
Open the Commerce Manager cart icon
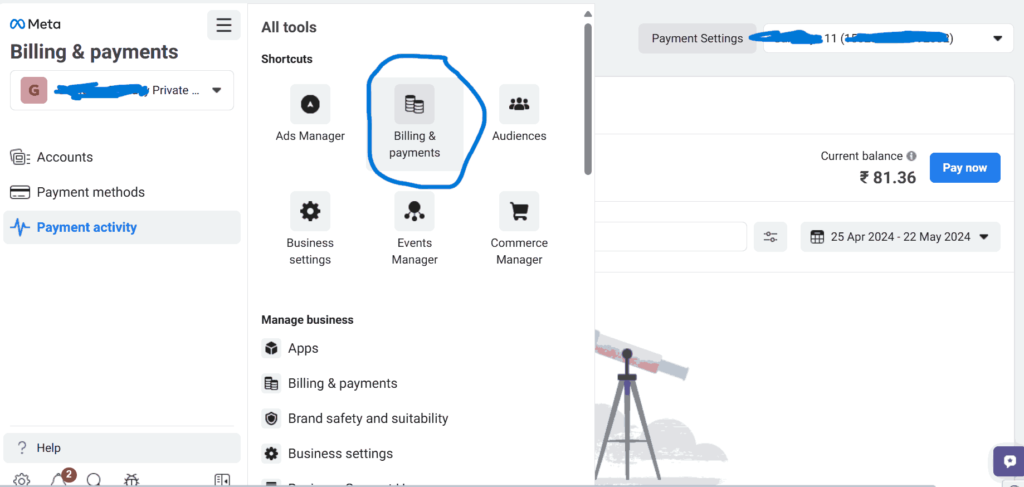[x=518, y=211]
